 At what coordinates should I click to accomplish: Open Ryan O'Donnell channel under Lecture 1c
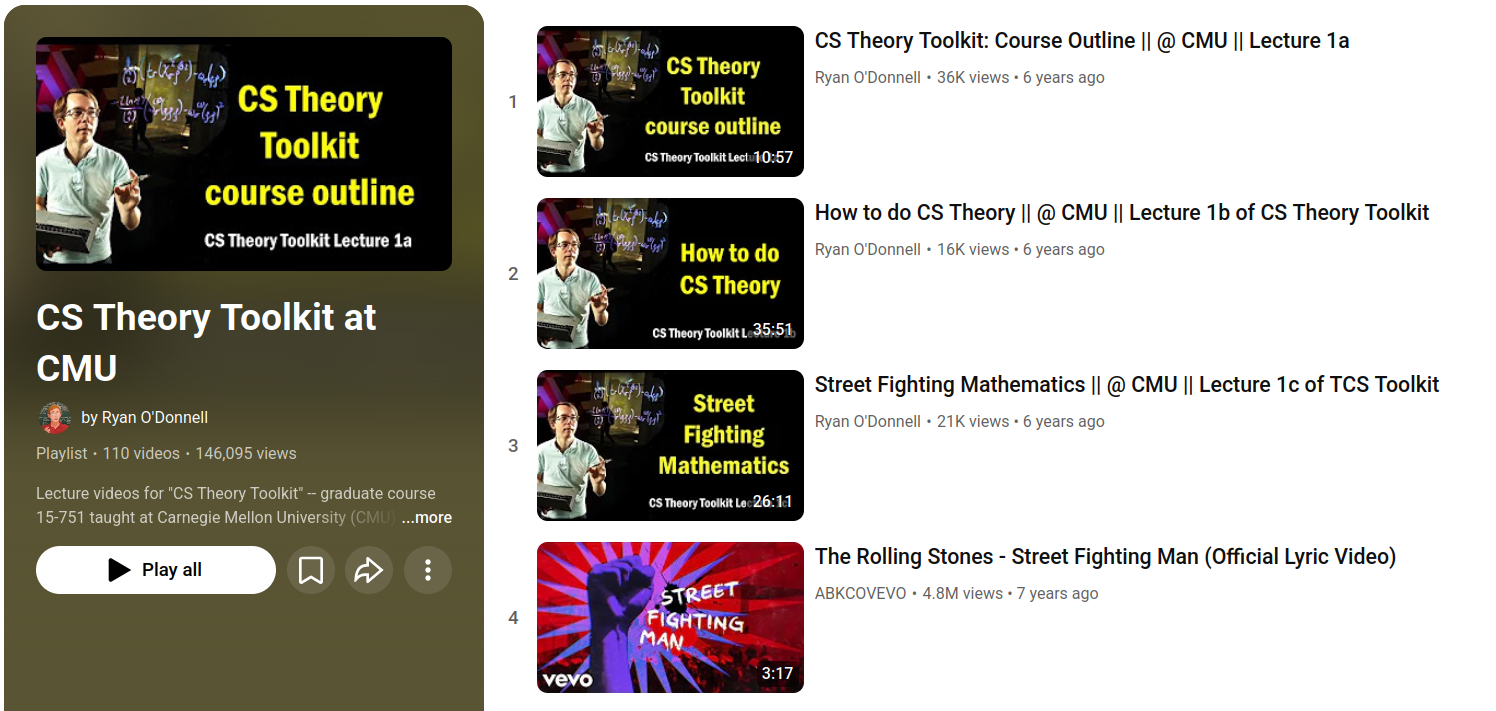click(x=867, y=422)
